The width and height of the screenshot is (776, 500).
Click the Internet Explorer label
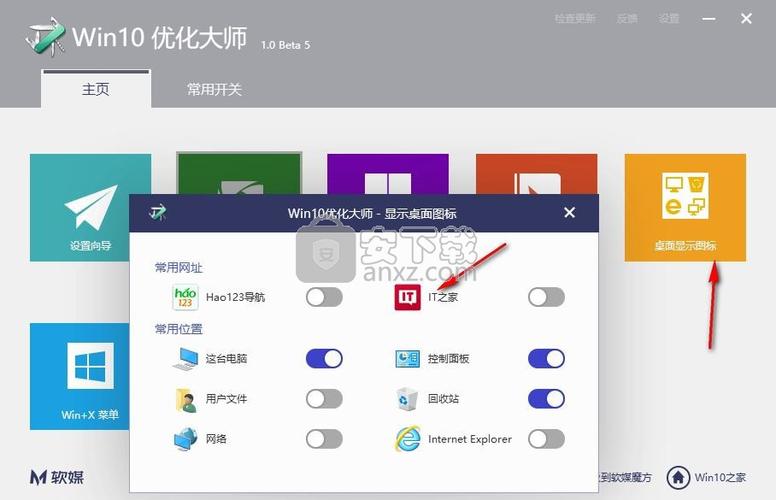[x=470, y=439]
